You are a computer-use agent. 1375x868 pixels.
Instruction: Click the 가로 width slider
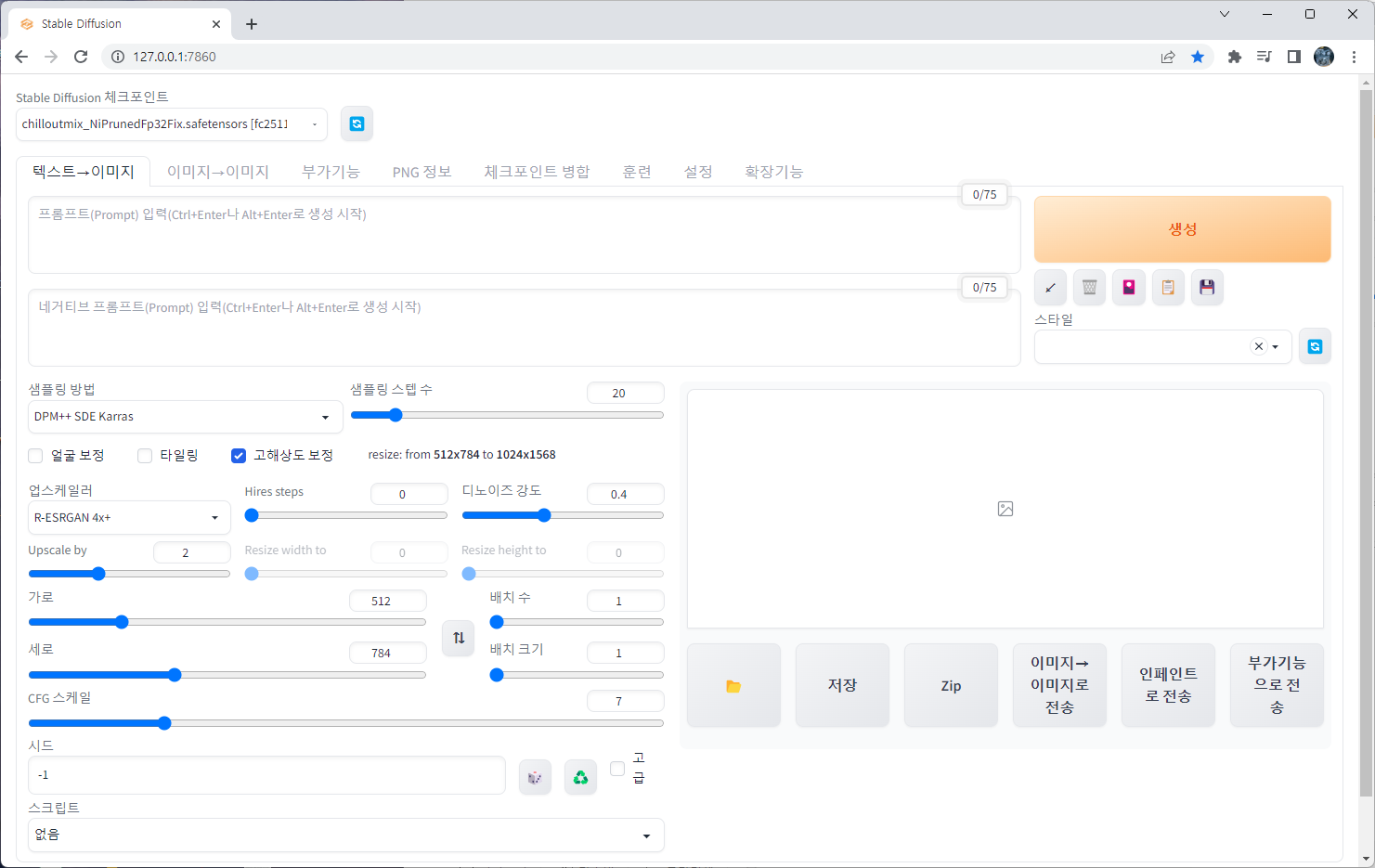click(227, 622)
